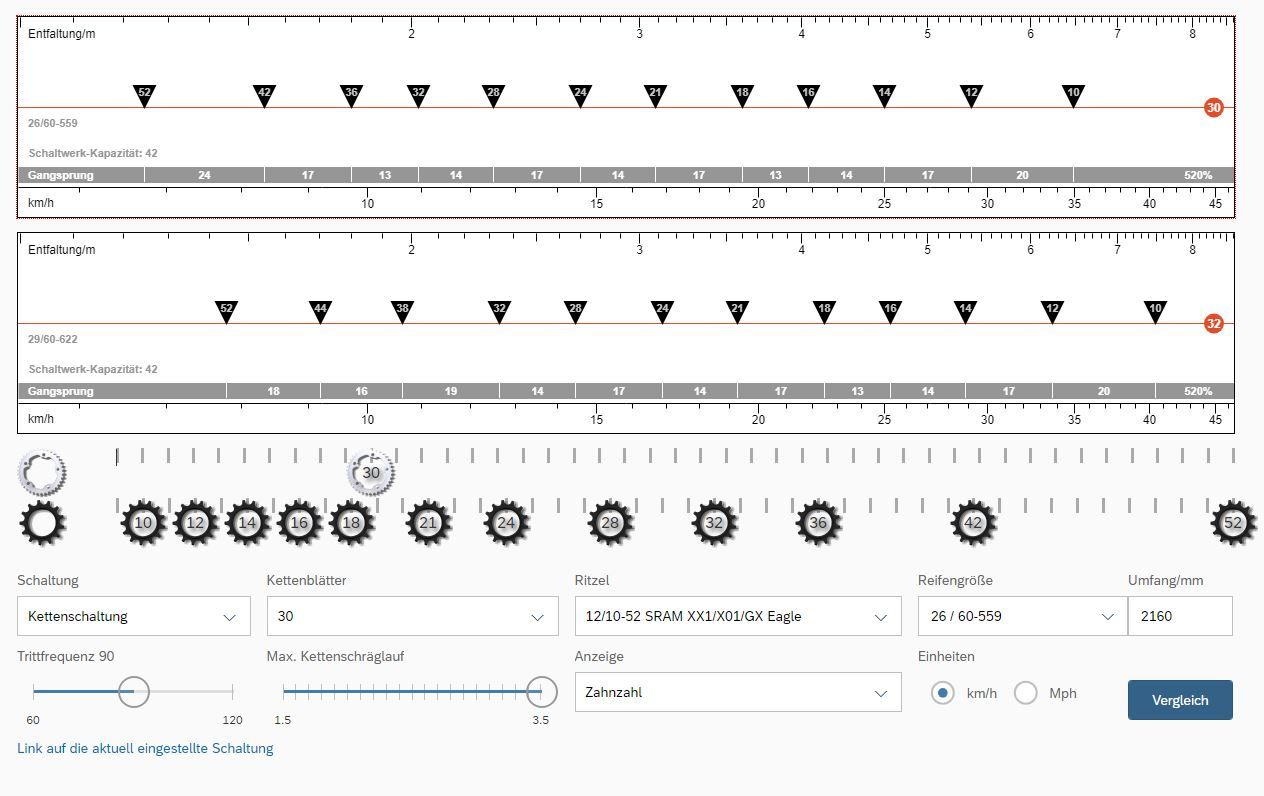The width and height of the screenshot is (1264, 796).
Task: Open the Ritzel cassette dropdown
Action: point(737,616)
